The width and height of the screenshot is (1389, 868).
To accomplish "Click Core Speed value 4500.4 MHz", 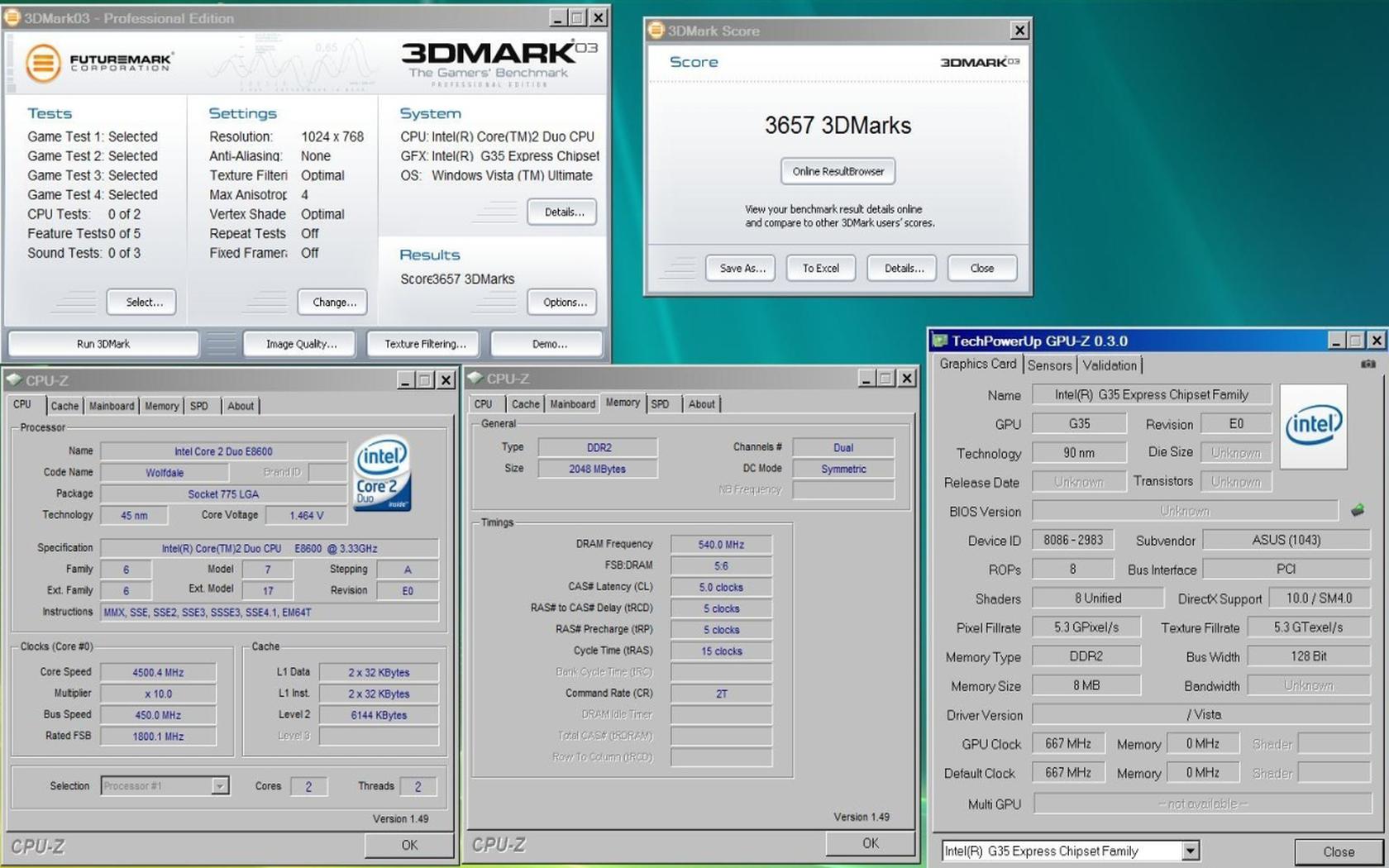I will 158,673.
